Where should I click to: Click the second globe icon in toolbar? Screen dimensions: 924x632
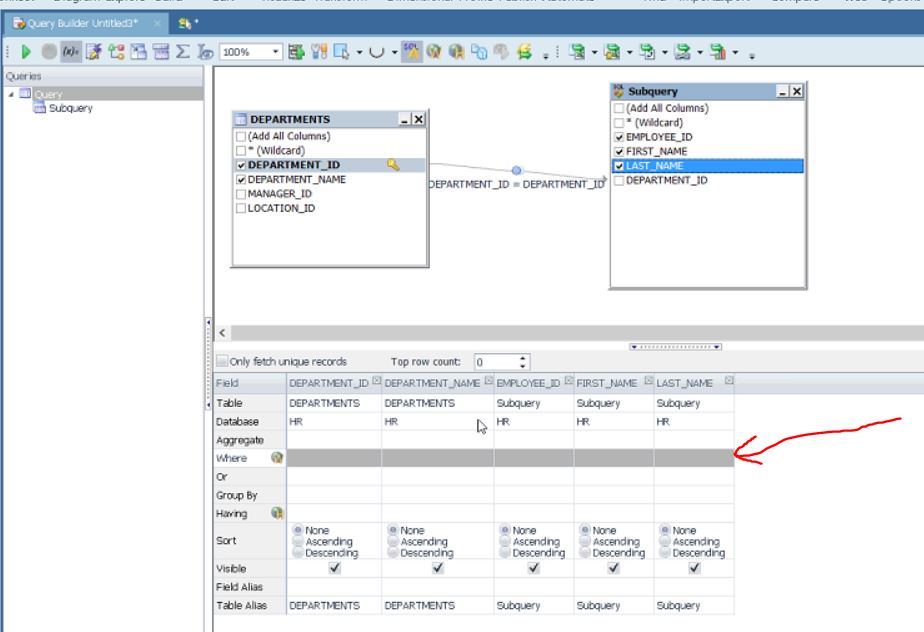456,52
